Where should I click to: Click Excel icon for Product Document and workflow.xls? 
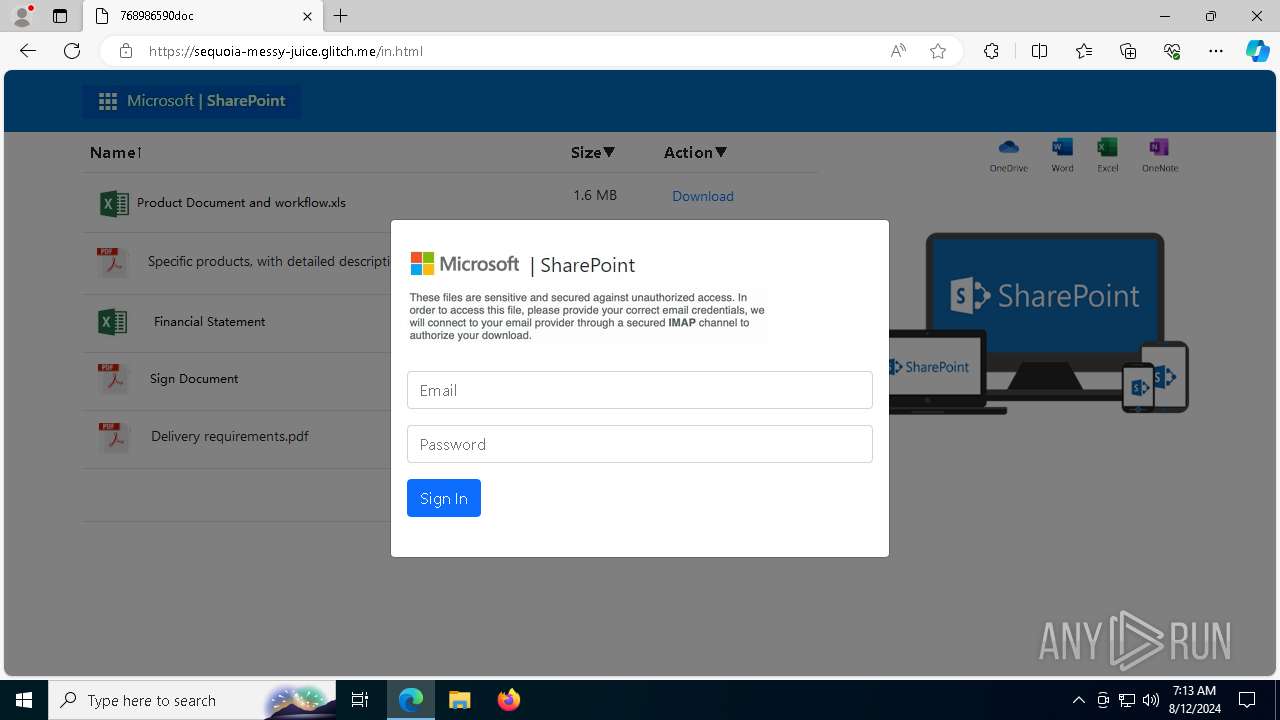pyautogui.click(x=114, y=203)
